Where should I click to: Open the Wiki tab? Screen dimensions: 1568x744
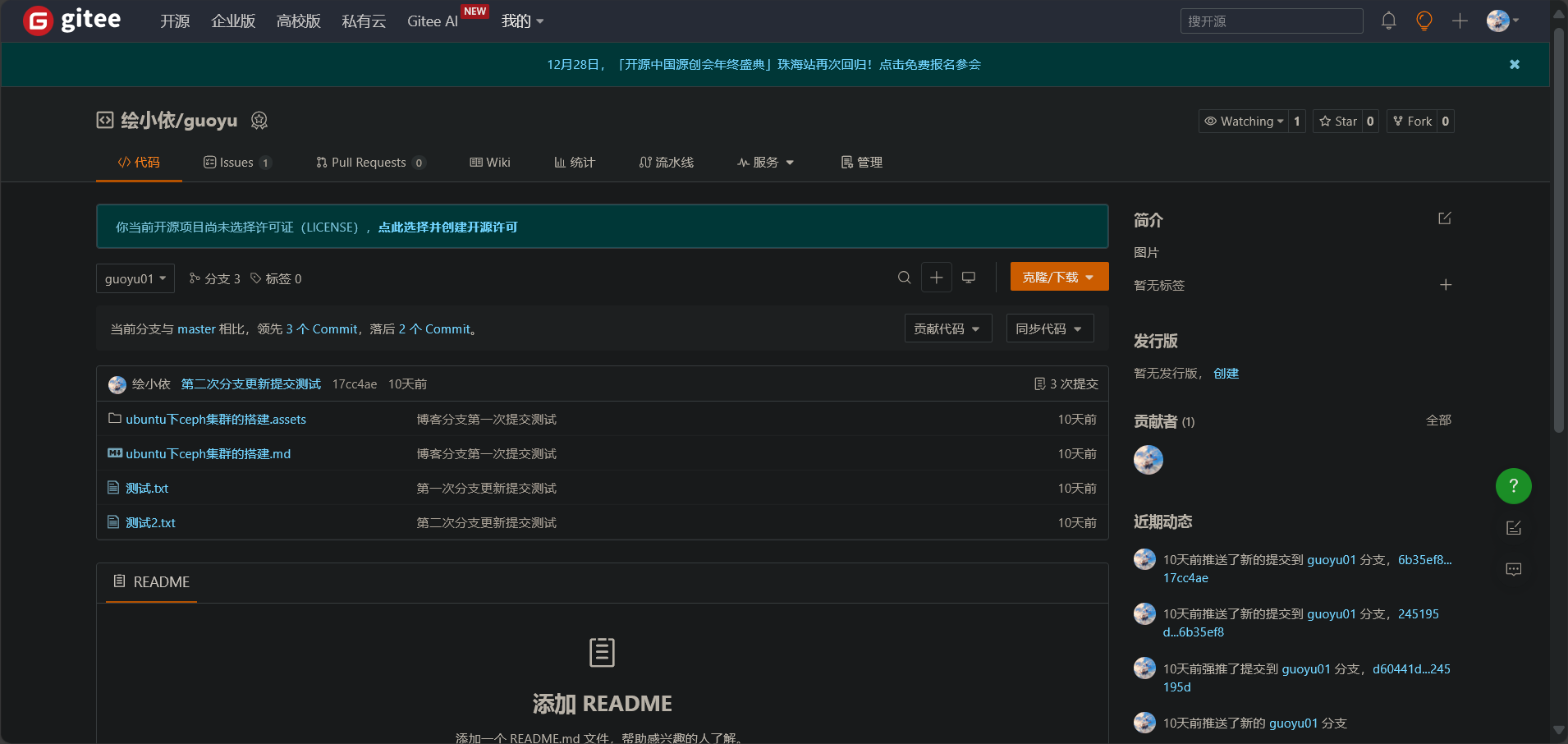point(490,163)
